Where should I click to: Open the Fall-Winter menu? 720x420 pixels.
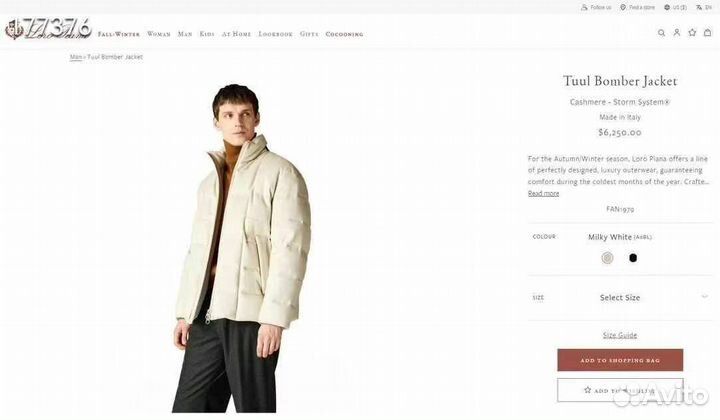[118, 34]
